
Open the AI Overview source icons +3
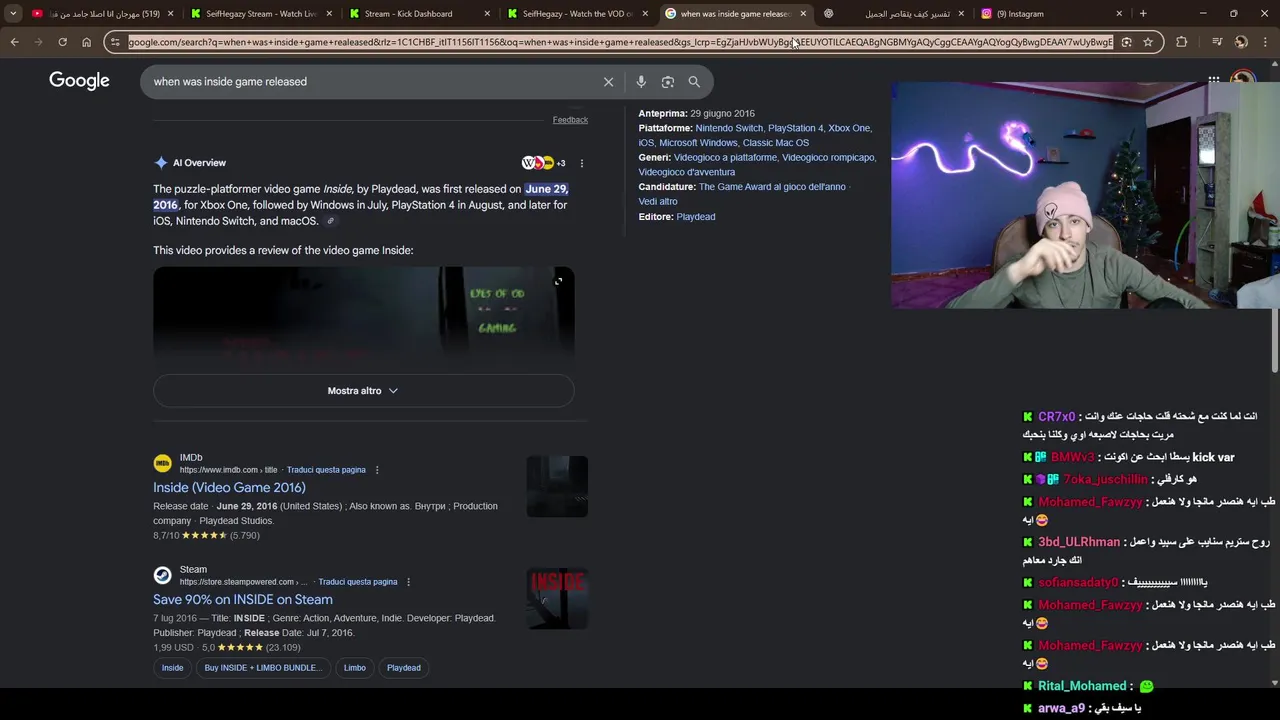click(x=544, y=163)
